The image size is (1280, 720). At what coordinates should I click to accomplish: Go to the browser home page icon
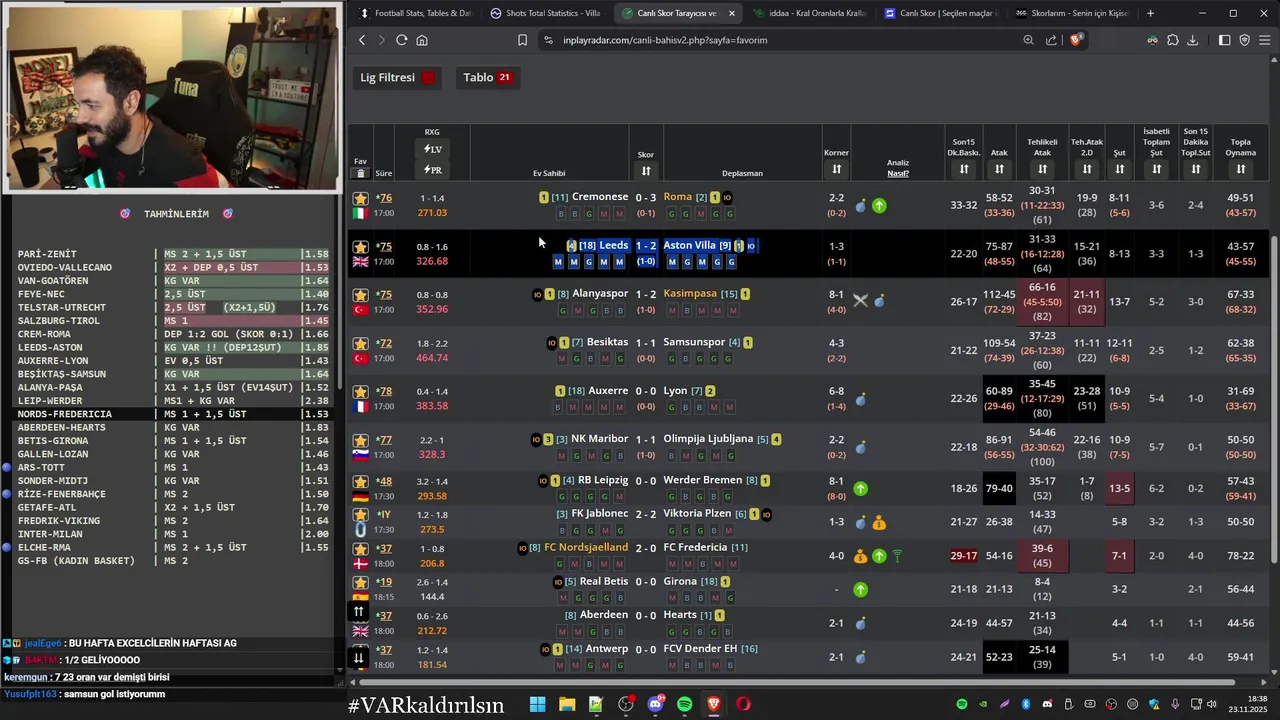422,40
